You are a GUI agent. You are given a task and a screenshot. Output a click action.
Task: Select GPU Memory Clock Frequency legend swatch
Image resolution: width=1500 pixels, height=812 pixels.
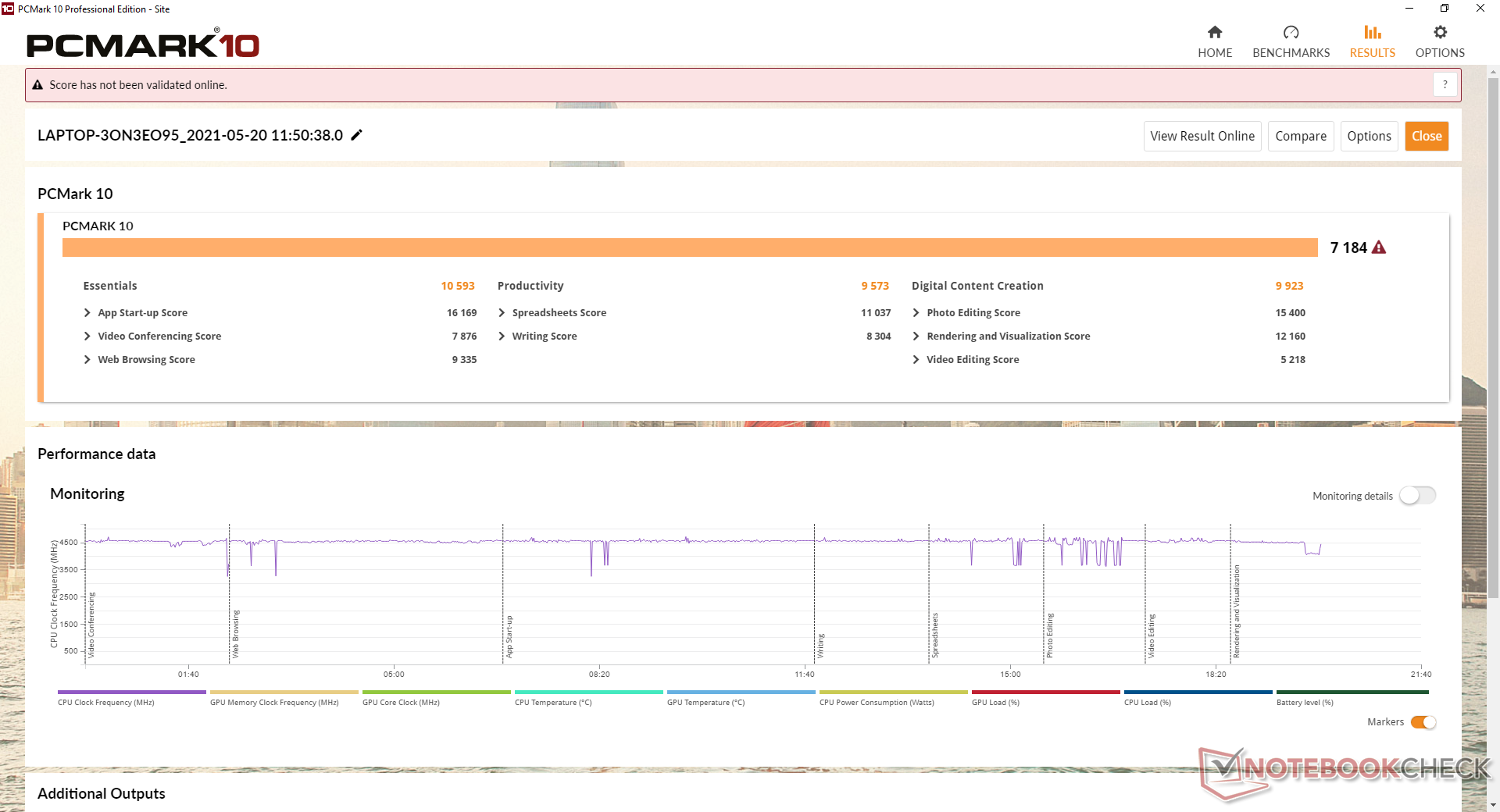pos(284,692)
